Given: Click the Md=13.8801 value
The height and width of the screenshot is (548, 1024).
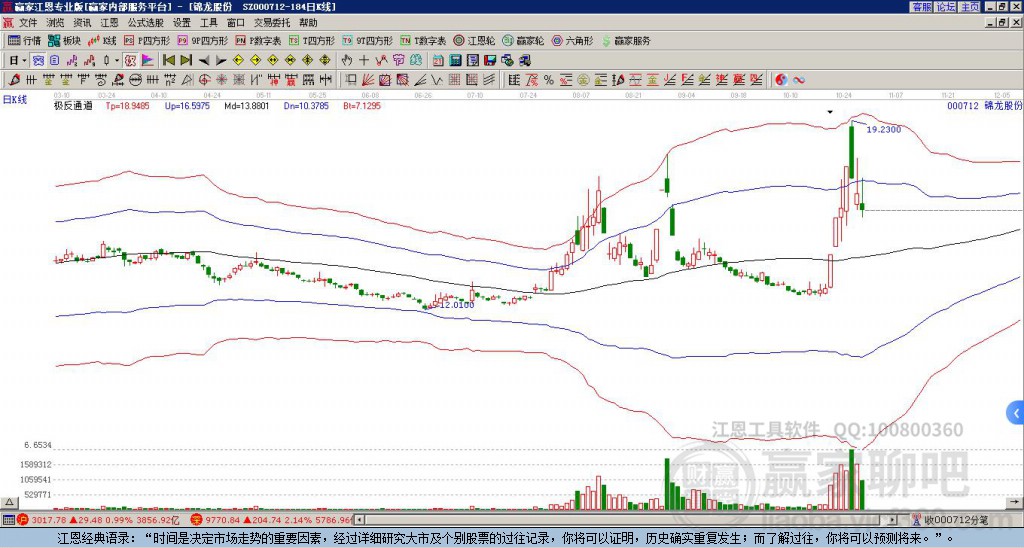Looking at the screenshot, I should (247, 106).
